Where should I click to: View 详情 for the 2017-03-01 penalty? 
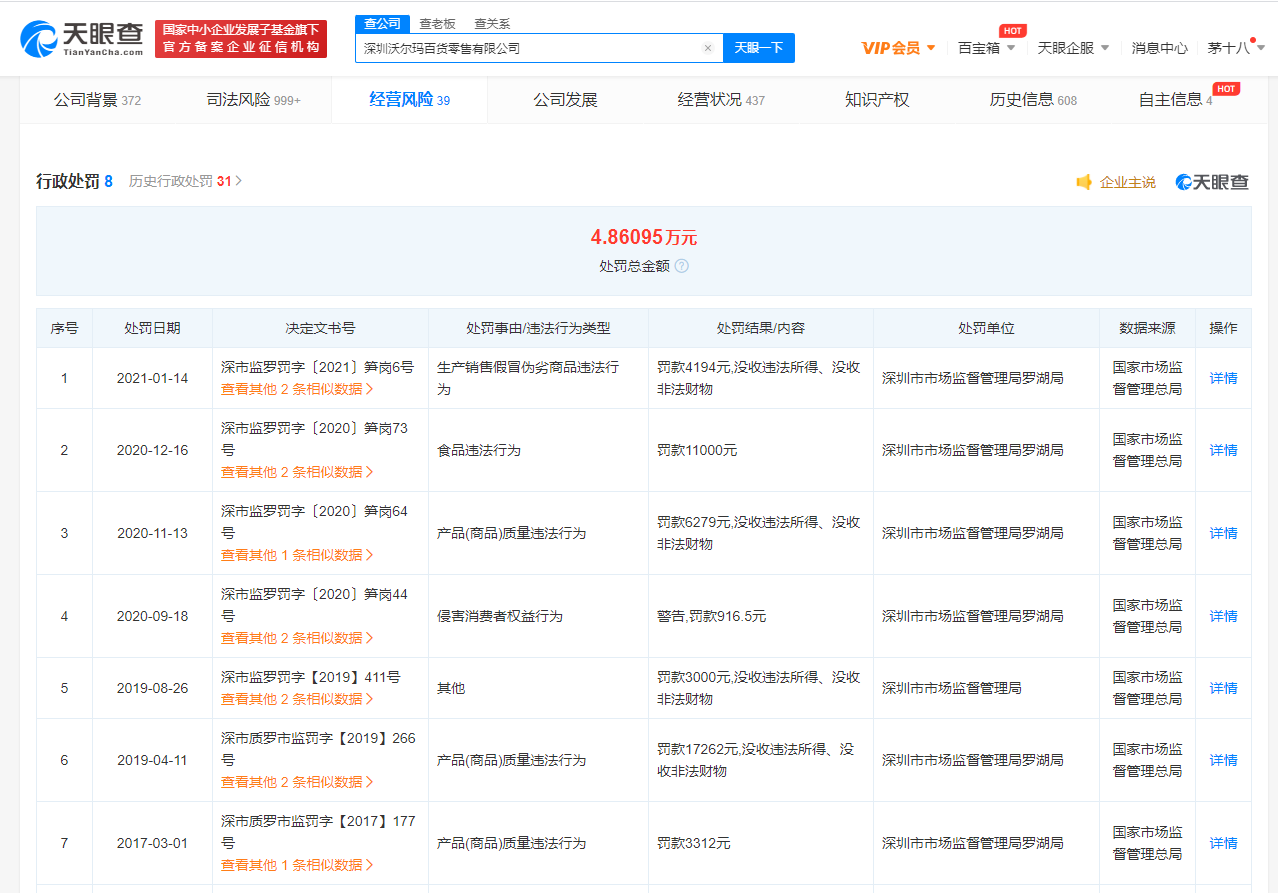[1223, 843]
